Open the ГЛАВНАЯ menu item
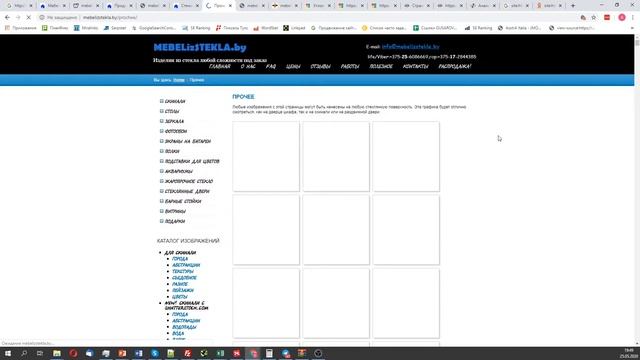 pos(220,66)
